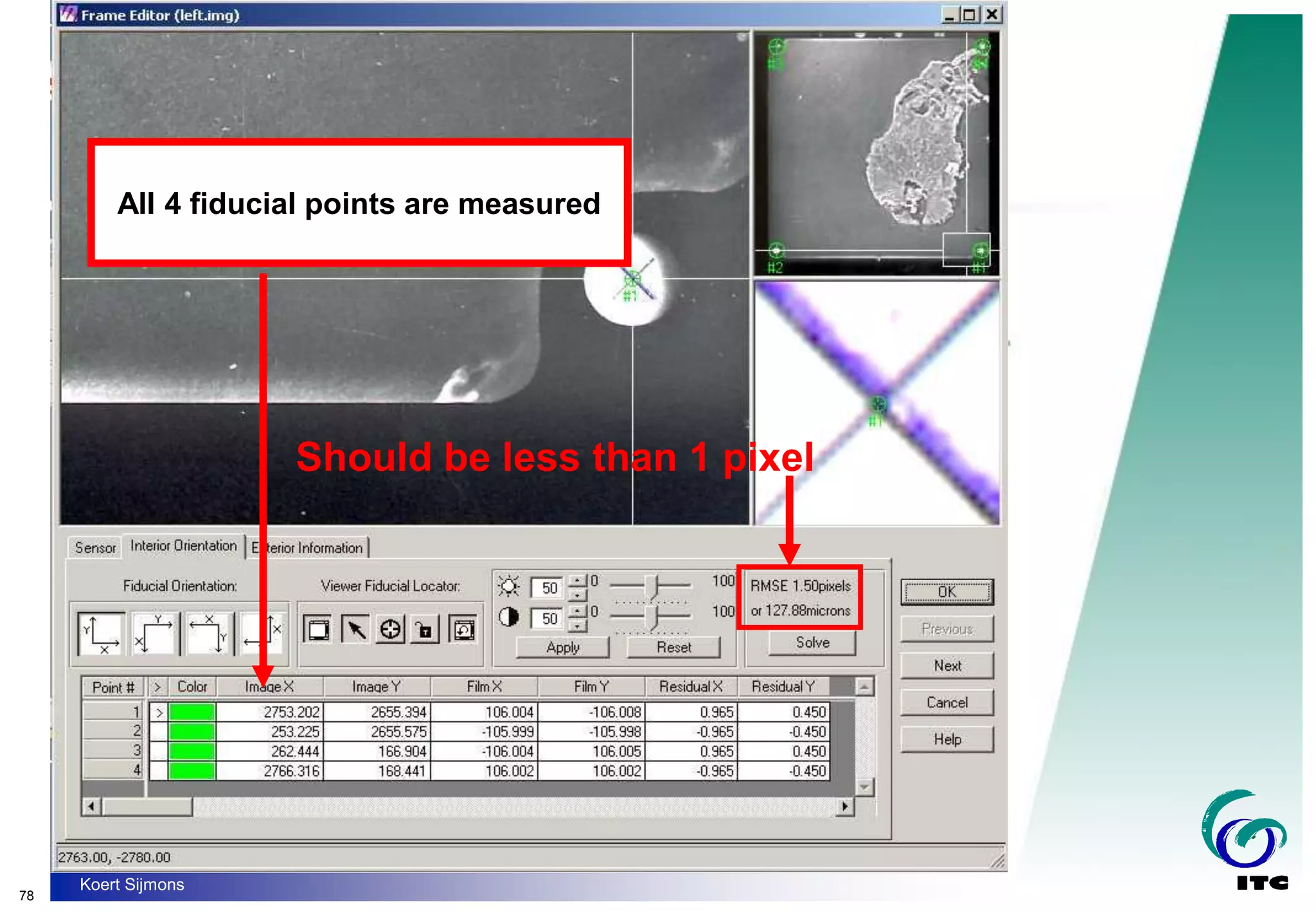Click the brightness value input field
The image size is (1316, 911).
(x=548, y=588)
